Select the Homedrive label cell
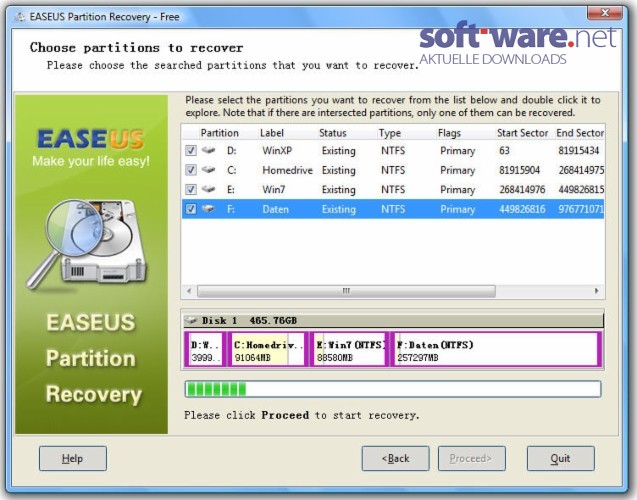Screen dimensions: 637x500 [287, 170]
